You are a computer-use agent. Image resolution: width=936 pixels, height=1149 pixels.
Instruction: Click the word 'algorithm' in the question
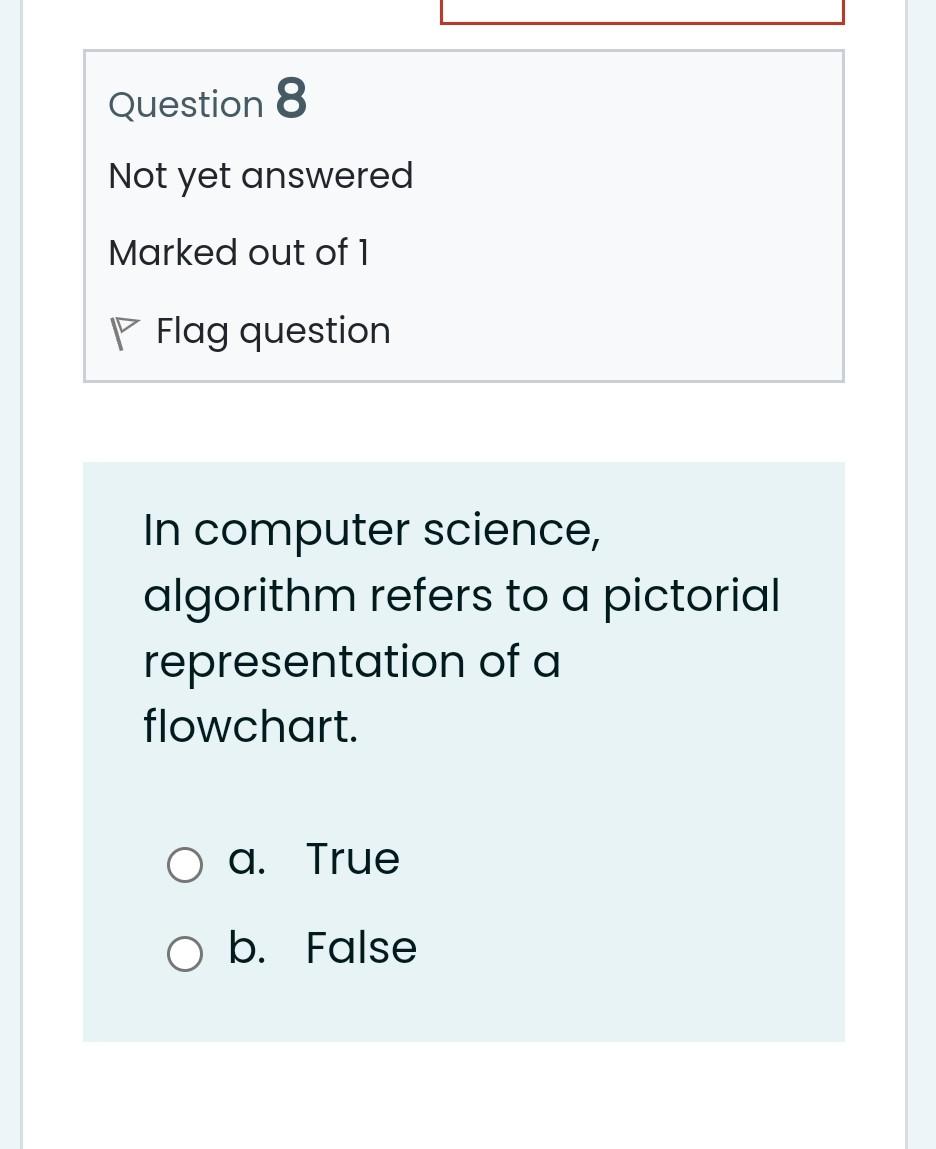pyautogui.click(x=249, y=596)
